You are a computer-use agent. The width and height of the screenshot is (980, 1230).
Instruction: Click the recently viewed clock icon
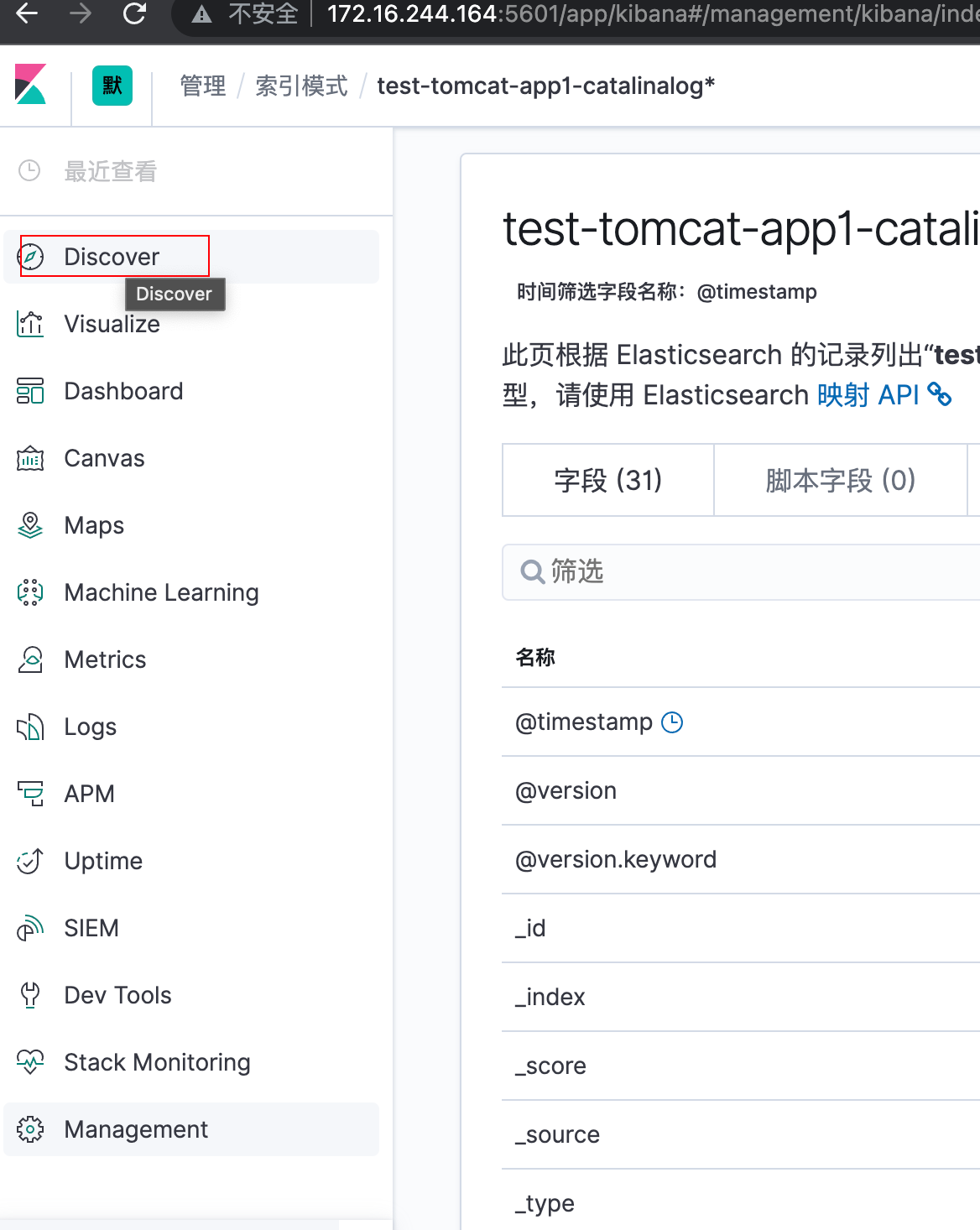click(x=29, y=171)
